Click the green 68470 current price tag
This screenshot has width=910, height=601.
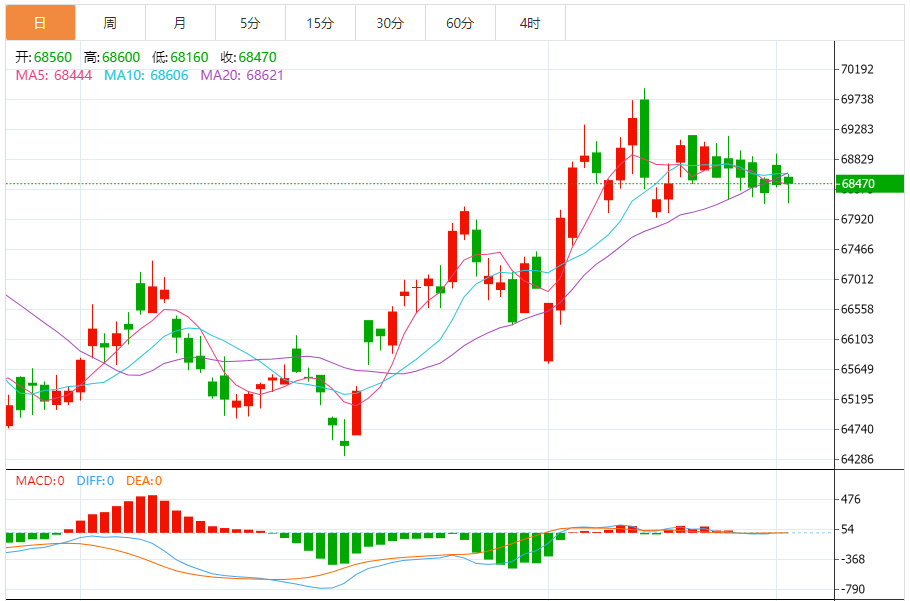pyautogui.click(x=869, y=184)
